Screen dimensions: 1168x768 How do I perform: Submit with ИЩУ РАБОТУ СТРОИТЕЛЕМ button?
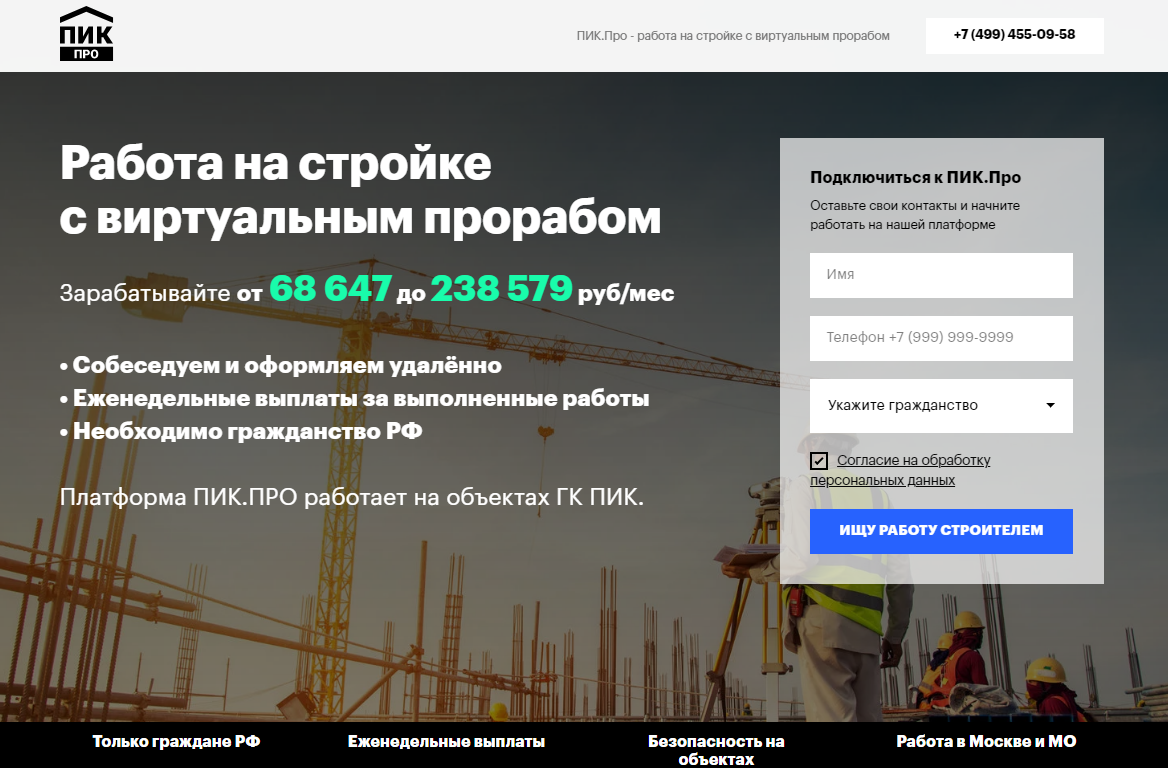pyautogui.click(x=941, y=531)
